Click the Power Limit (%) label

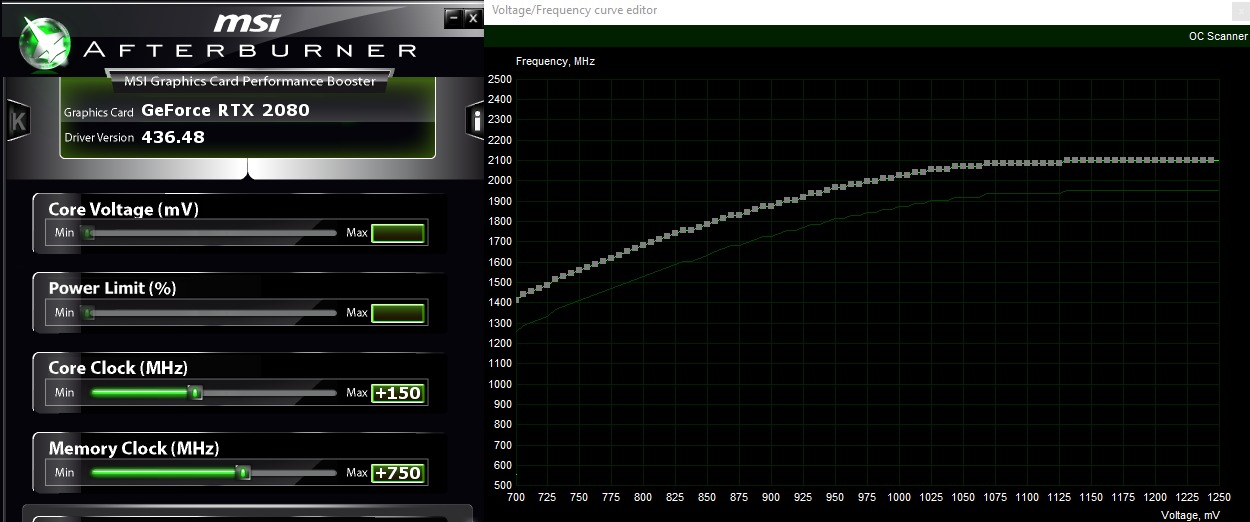pyautogui.click(x=112, y=288)
